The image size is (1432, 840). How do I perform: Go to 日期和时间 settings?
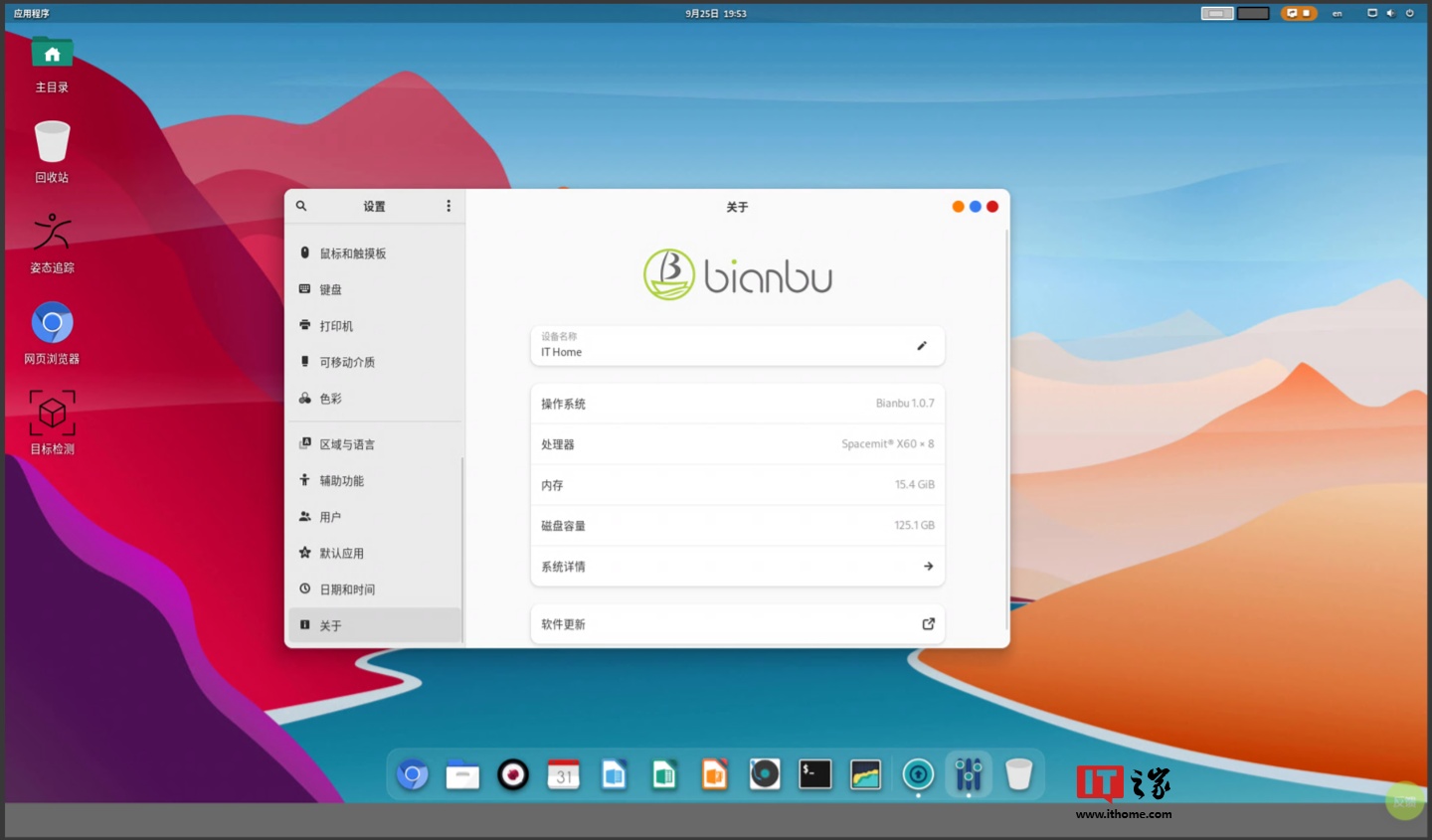click(346, 589)
